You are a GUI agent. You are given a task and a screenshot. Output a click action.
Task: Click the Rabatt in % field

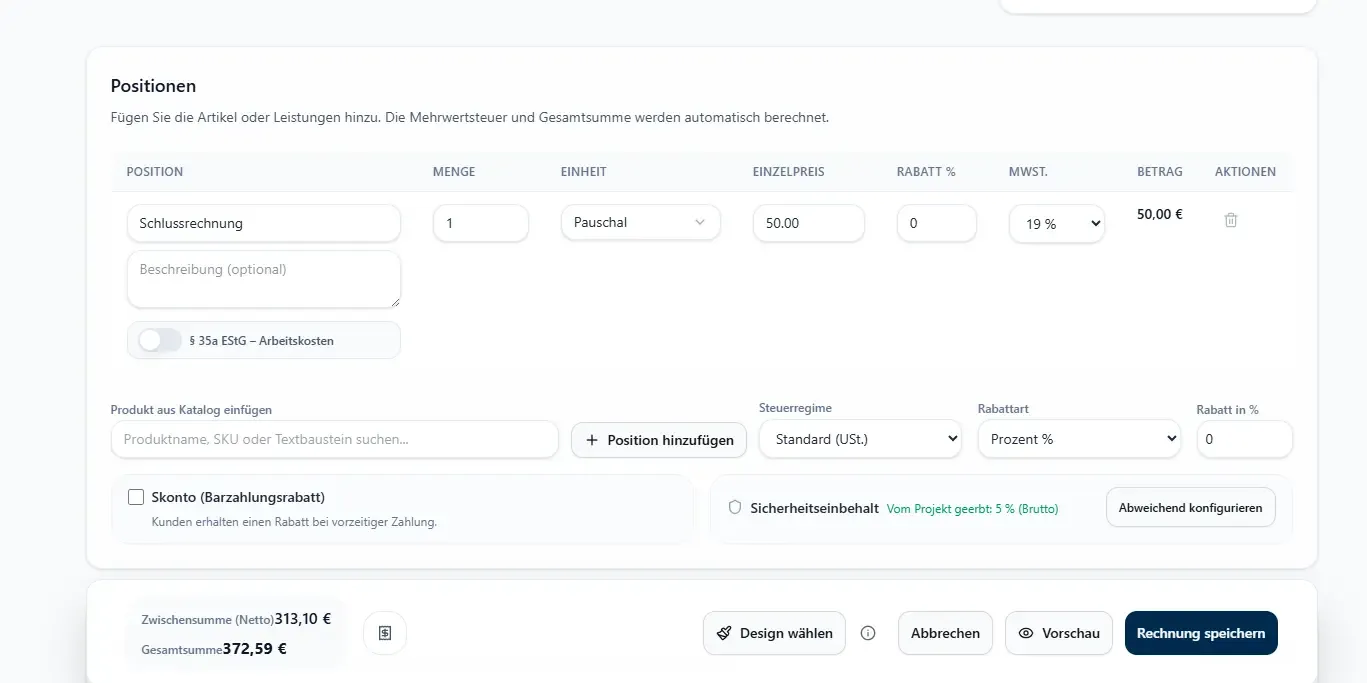click(x=1245, y=439)
